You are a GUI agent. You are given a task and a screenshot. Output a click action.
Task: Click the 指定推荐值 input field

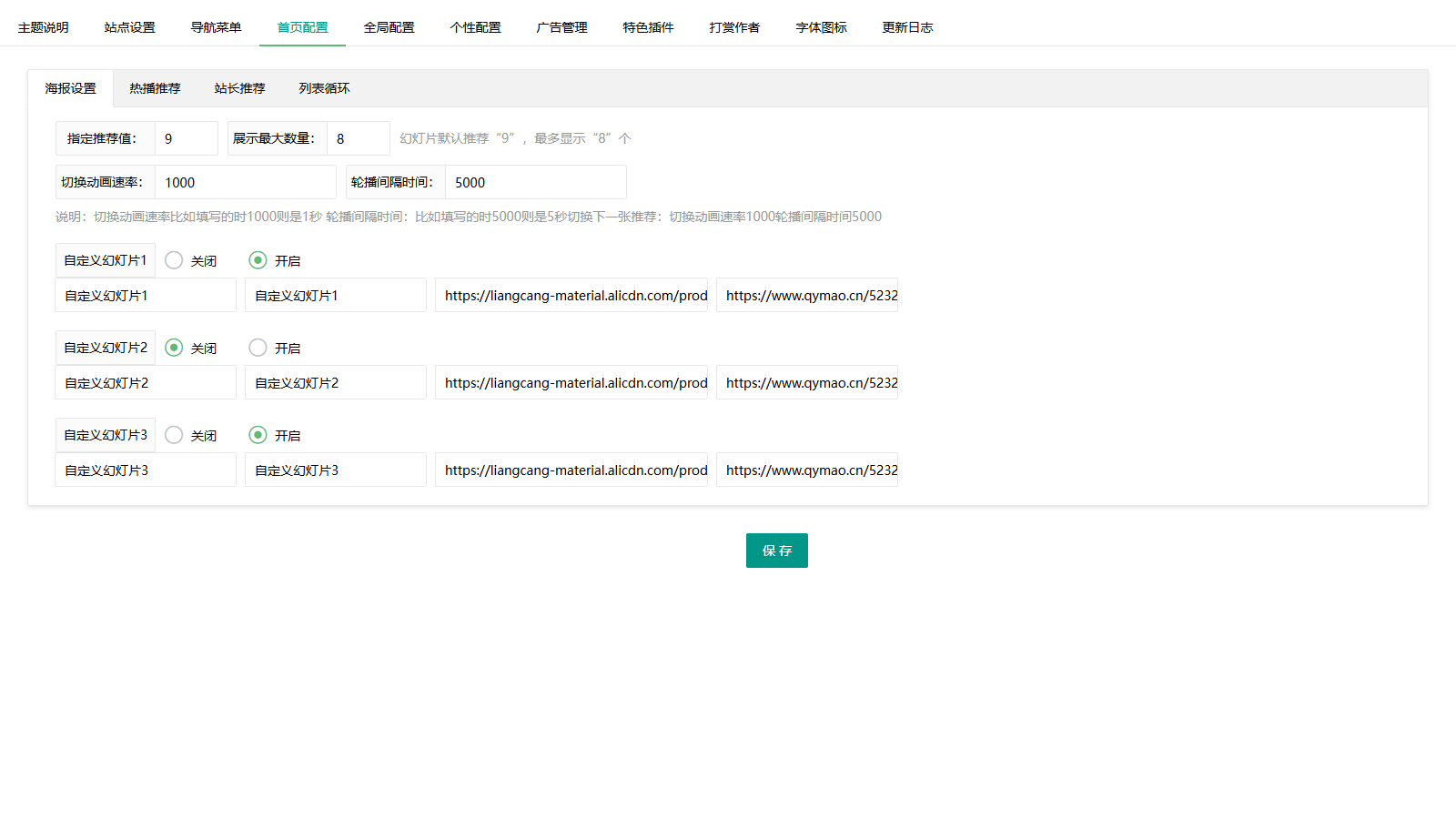tap(186, 138)
